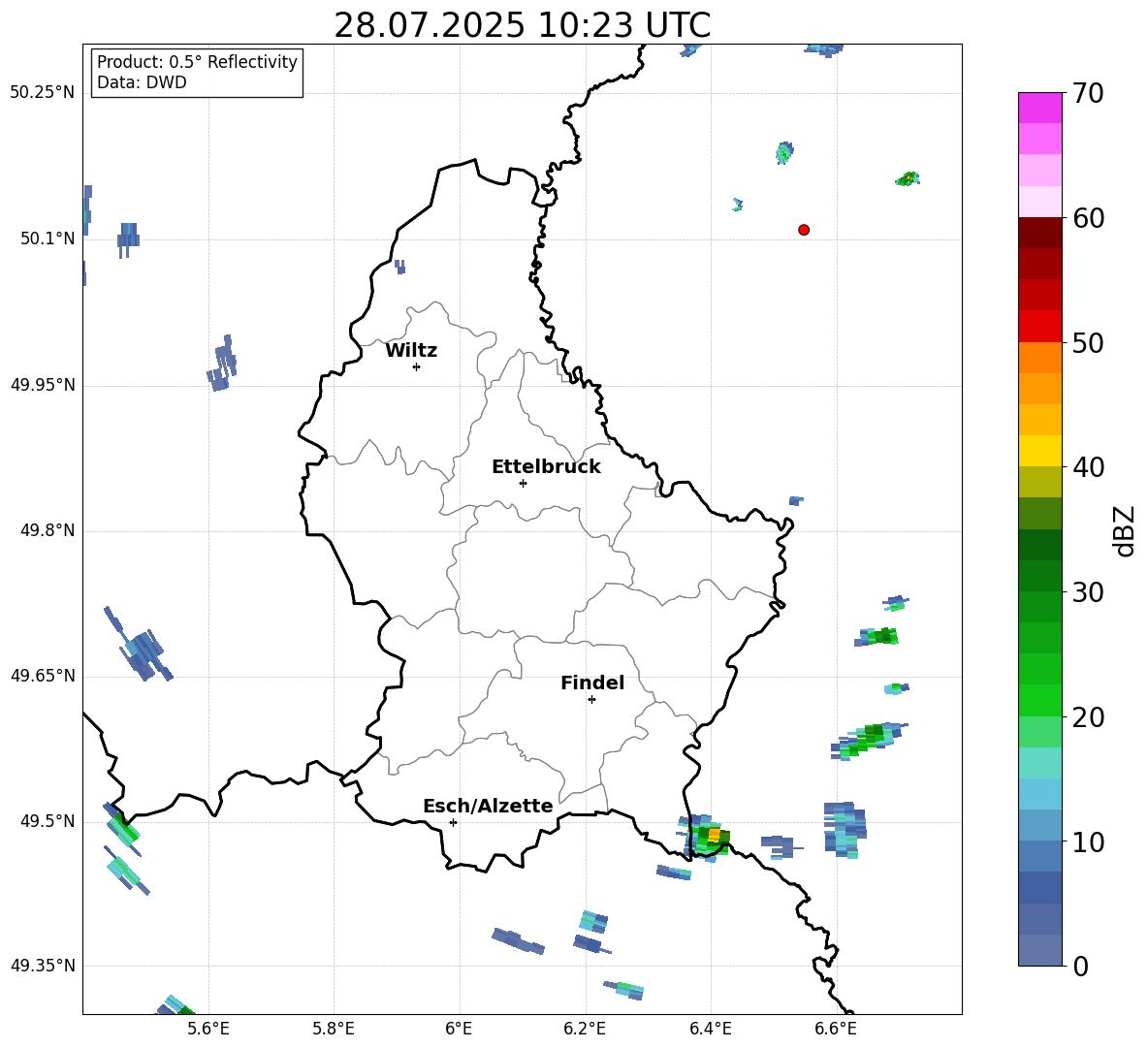Click the 50.1°N latitude label
This screenshot has width=1148, height=1048.
point(47,238)
